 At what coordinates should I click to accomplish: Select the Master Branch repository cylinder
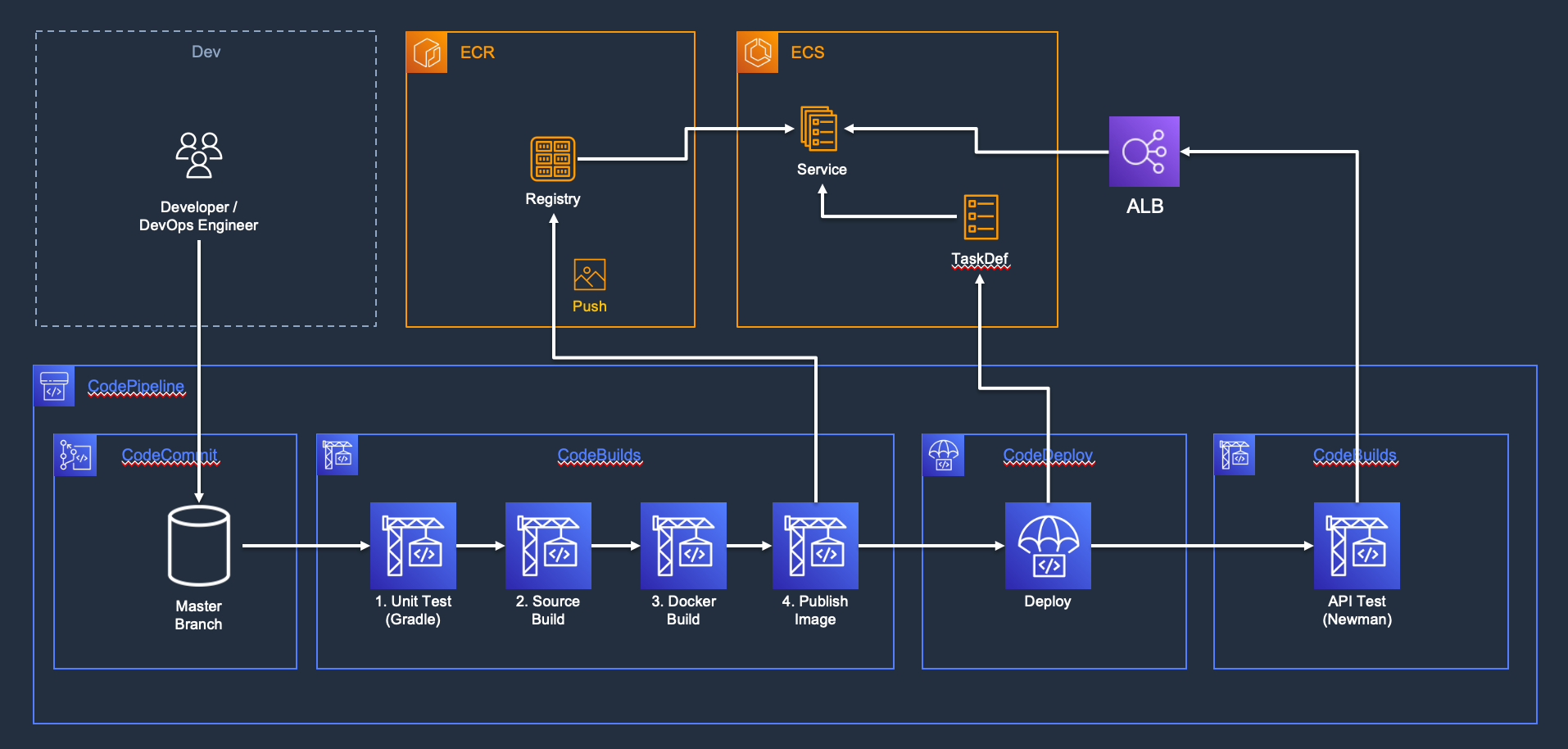[x=199, y=546]
